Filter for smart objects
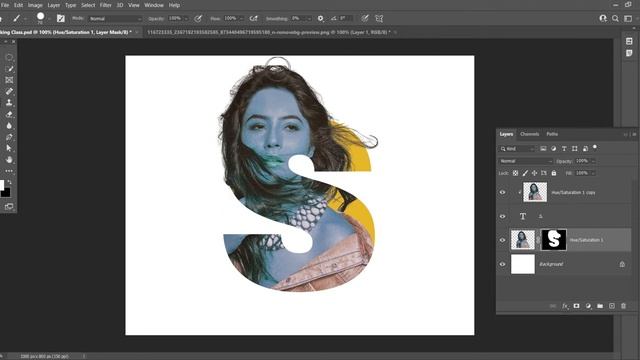The height and width of the screenshot is (360, 640). coord(585,149)
